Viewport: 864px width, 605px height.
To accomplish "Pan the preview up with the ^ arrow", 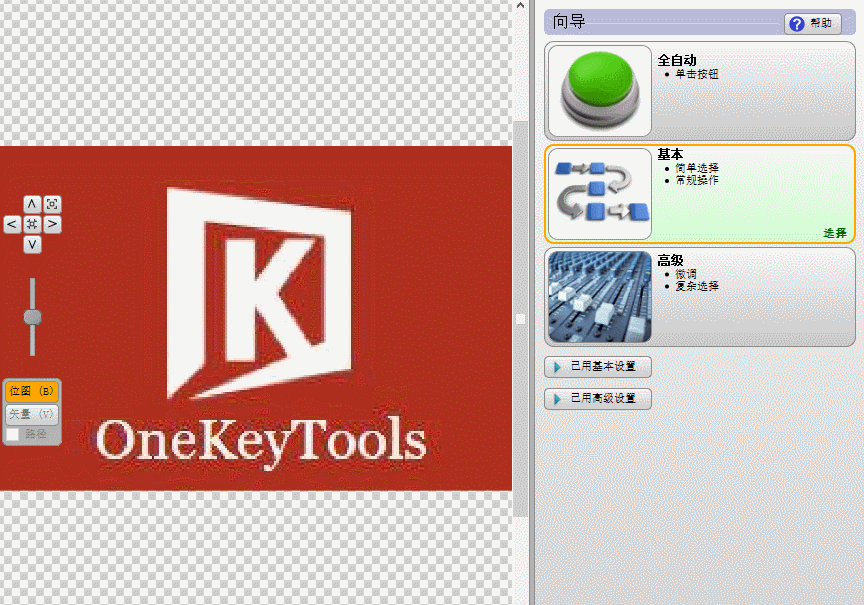I will (32, 204).
